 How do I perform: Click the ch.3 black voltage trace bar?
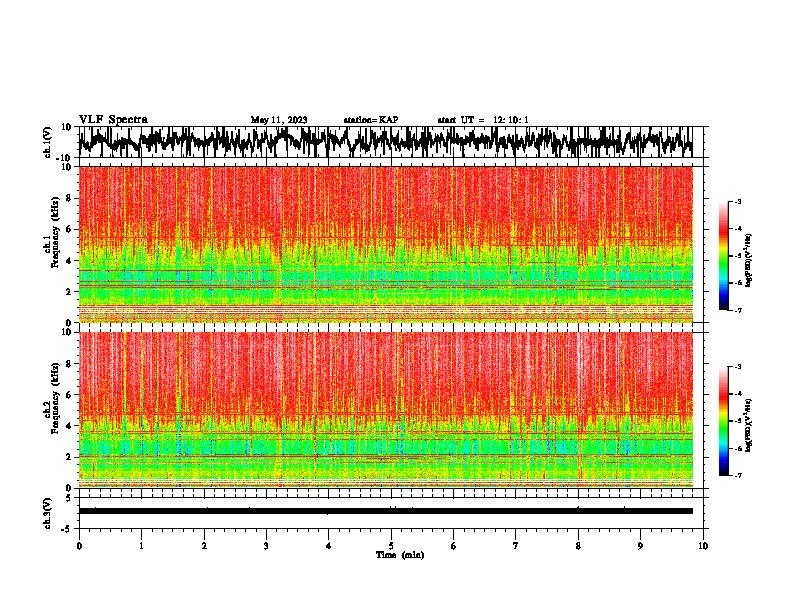386,511
